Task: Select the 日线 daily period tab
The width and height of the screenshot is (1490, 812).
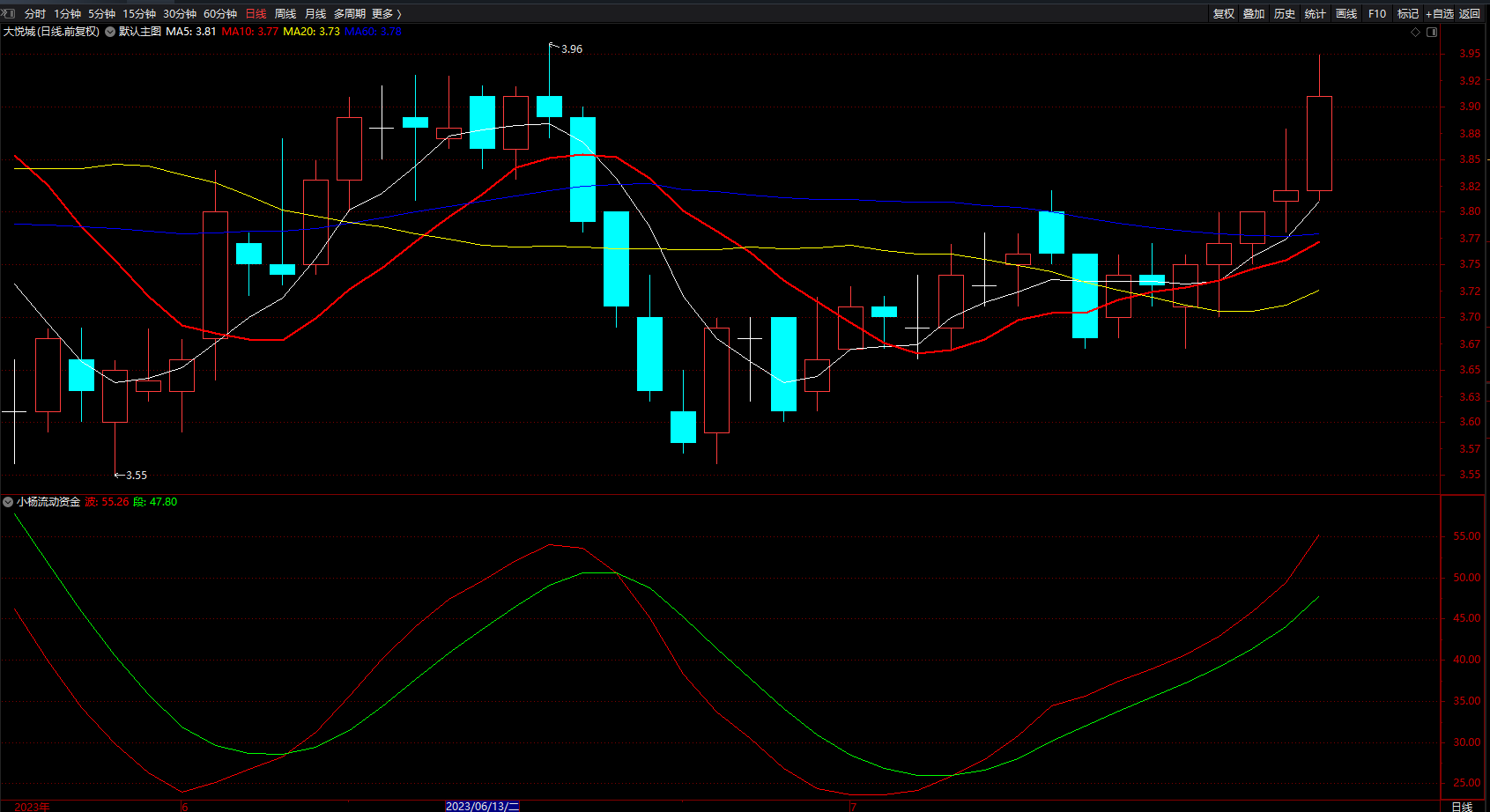Action: point(256,14)
